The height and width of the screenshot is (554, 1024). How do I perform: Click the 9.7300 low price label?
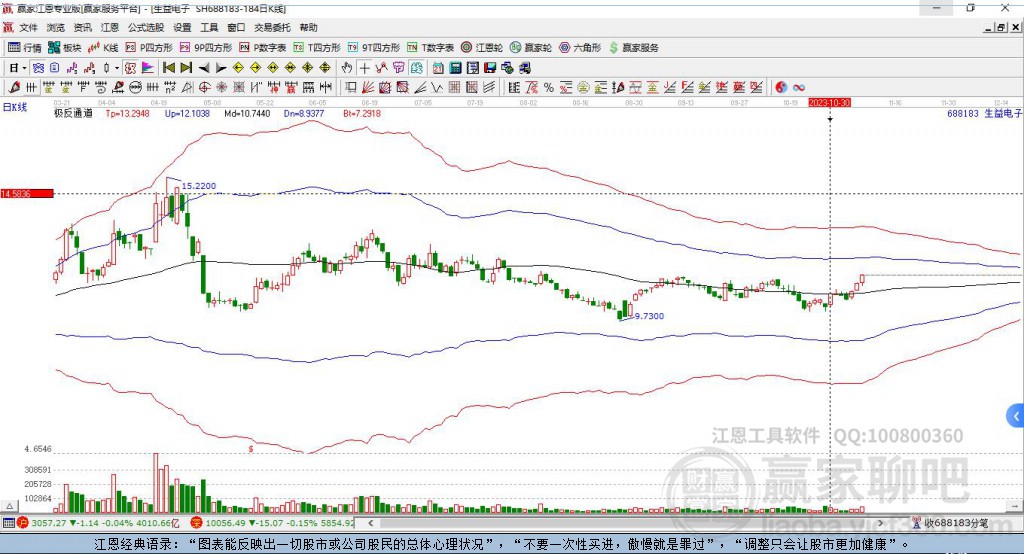pyautogui.click(x=649, y=316)
